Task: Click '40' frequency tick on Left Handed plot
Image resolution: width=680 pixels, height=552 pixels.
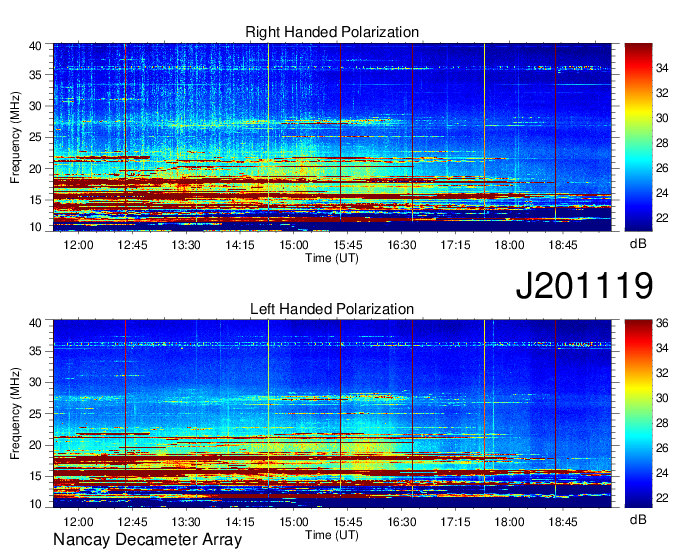Action: coord(36,323)
